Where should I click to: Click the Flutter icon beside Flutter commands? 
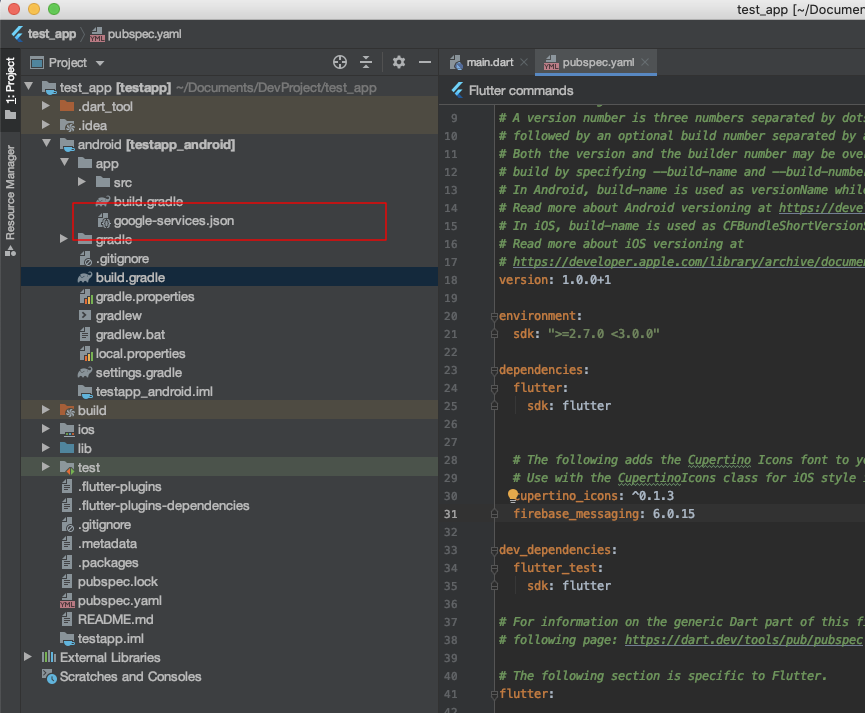click(x=457, y=91)
